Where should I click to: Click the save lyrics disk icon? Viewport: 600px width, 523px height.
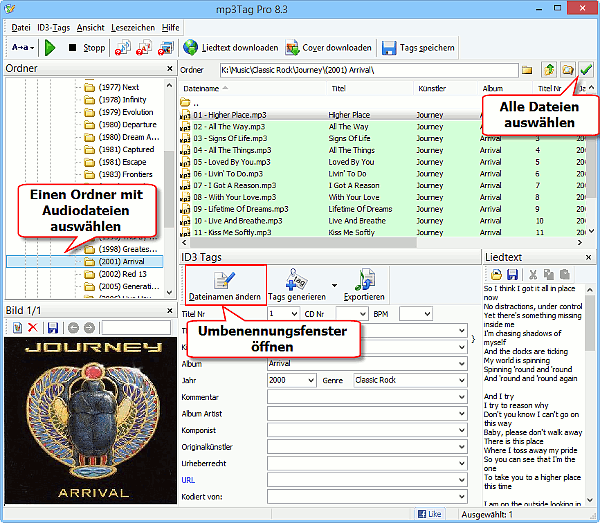point(512,274)
